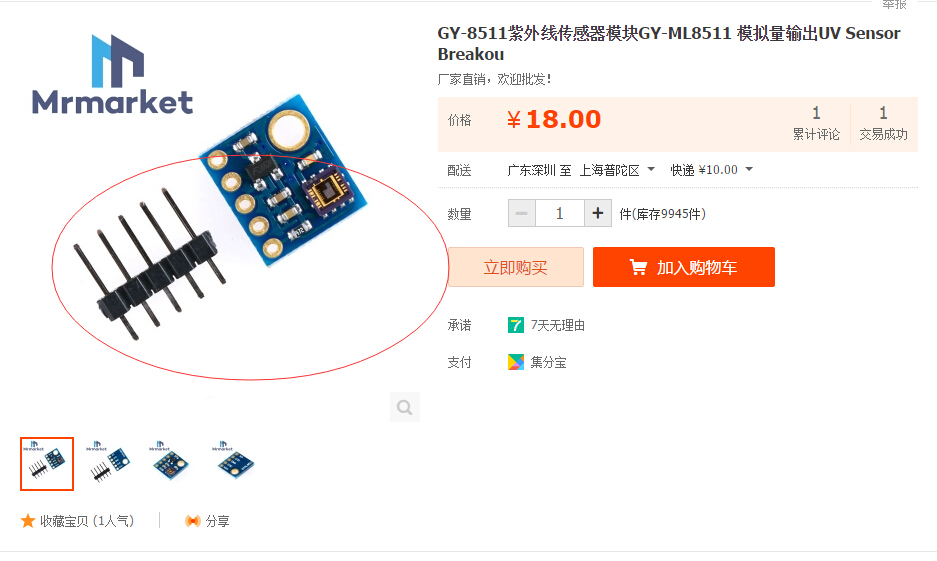Open the 累计评论 reviews count
The width and height of the screenshot is (937, 561).
[816, 123]
